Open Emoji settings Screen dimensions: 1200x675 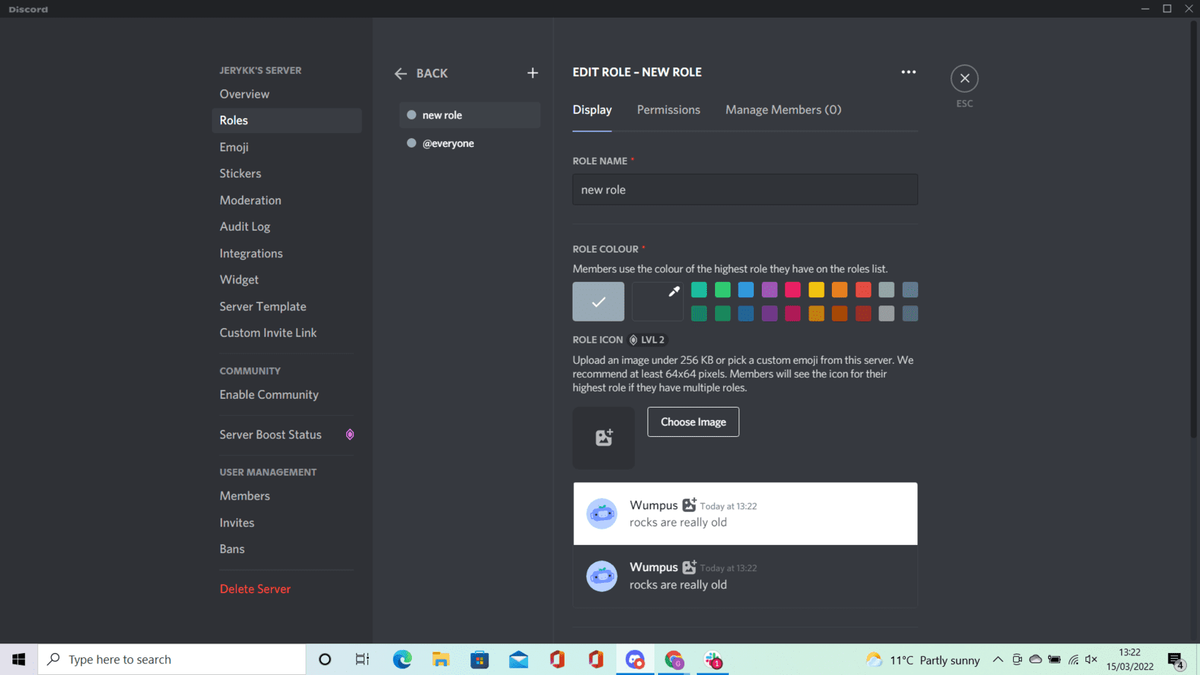(x=287, y=147)
